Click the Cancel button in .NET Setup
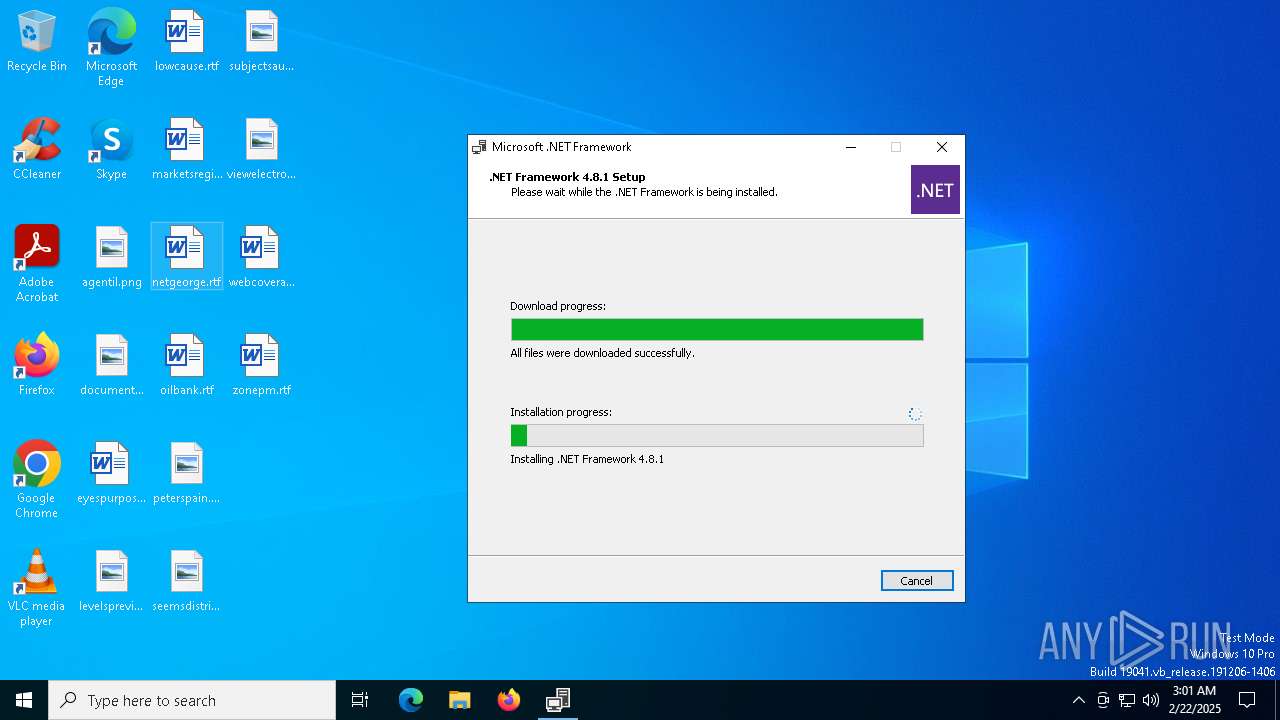 (x=917, y=581)
